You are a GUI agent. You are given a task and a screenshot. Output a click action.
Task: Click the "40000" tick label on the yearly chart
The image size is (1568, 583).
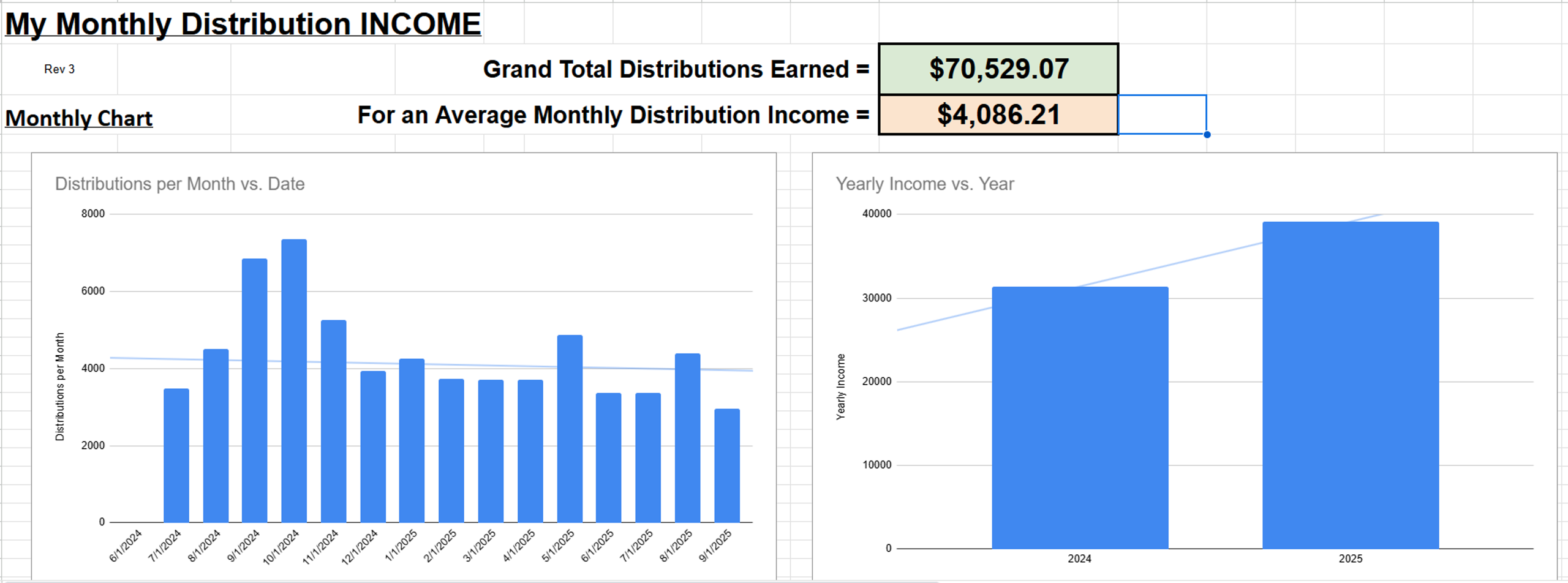(877, 214)
